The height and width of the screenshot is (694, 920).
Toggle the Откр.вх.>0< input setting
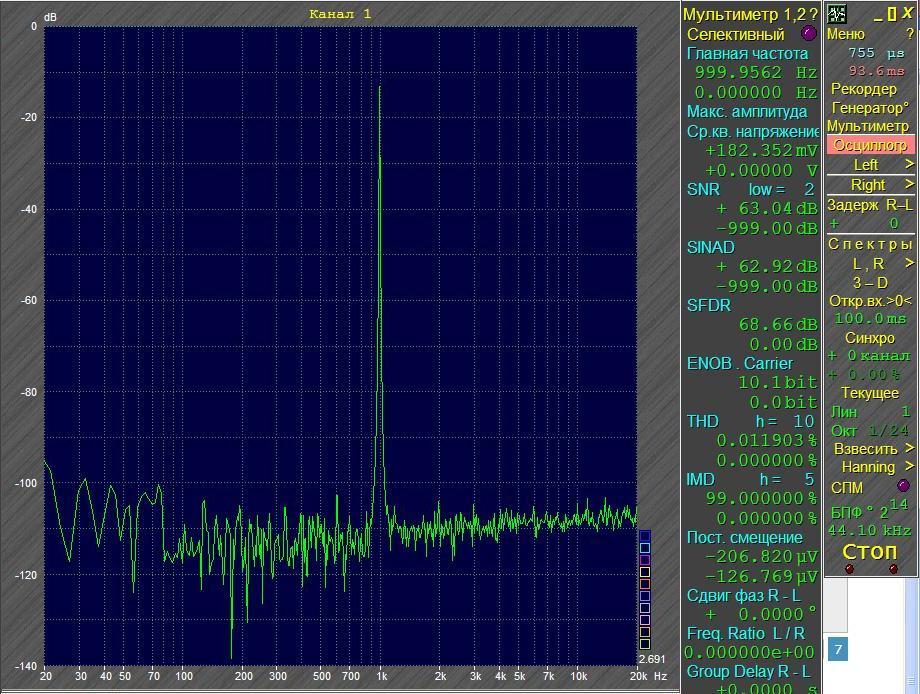click(x=870, y=301)
